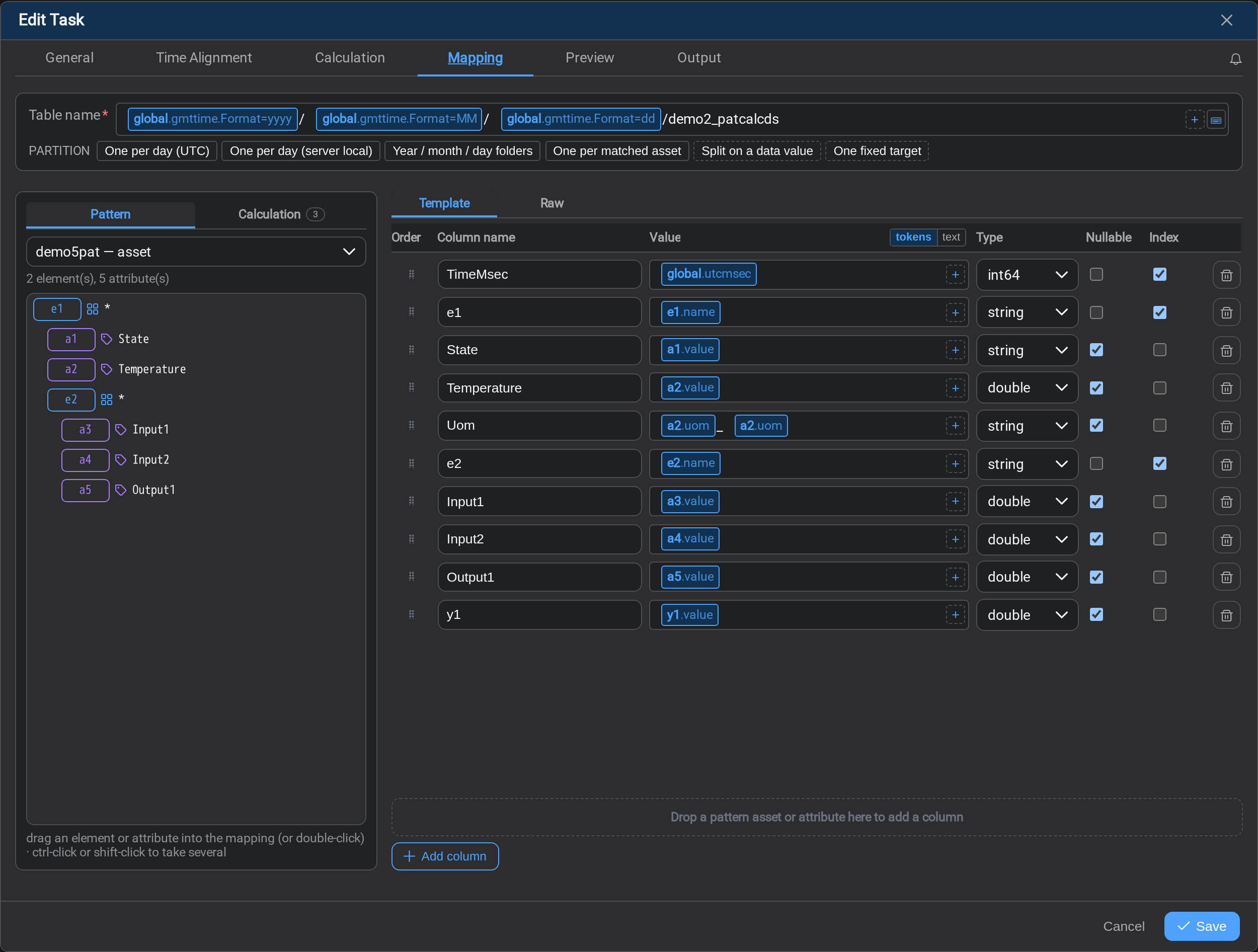The height and width of the screenshot is (952, 1258).
Task: Open the Output tab
Action: 698,58
